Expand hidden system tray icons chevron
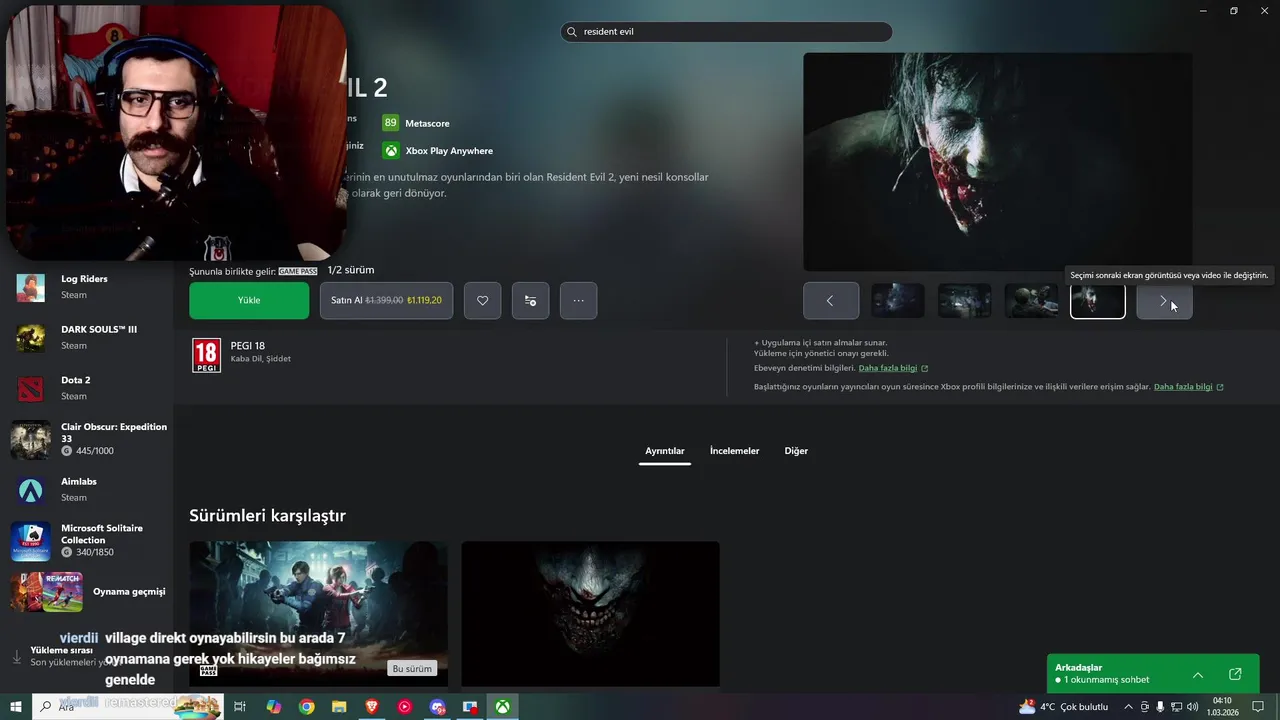Screen dimensions: 1280x720 pos(1129,707)
